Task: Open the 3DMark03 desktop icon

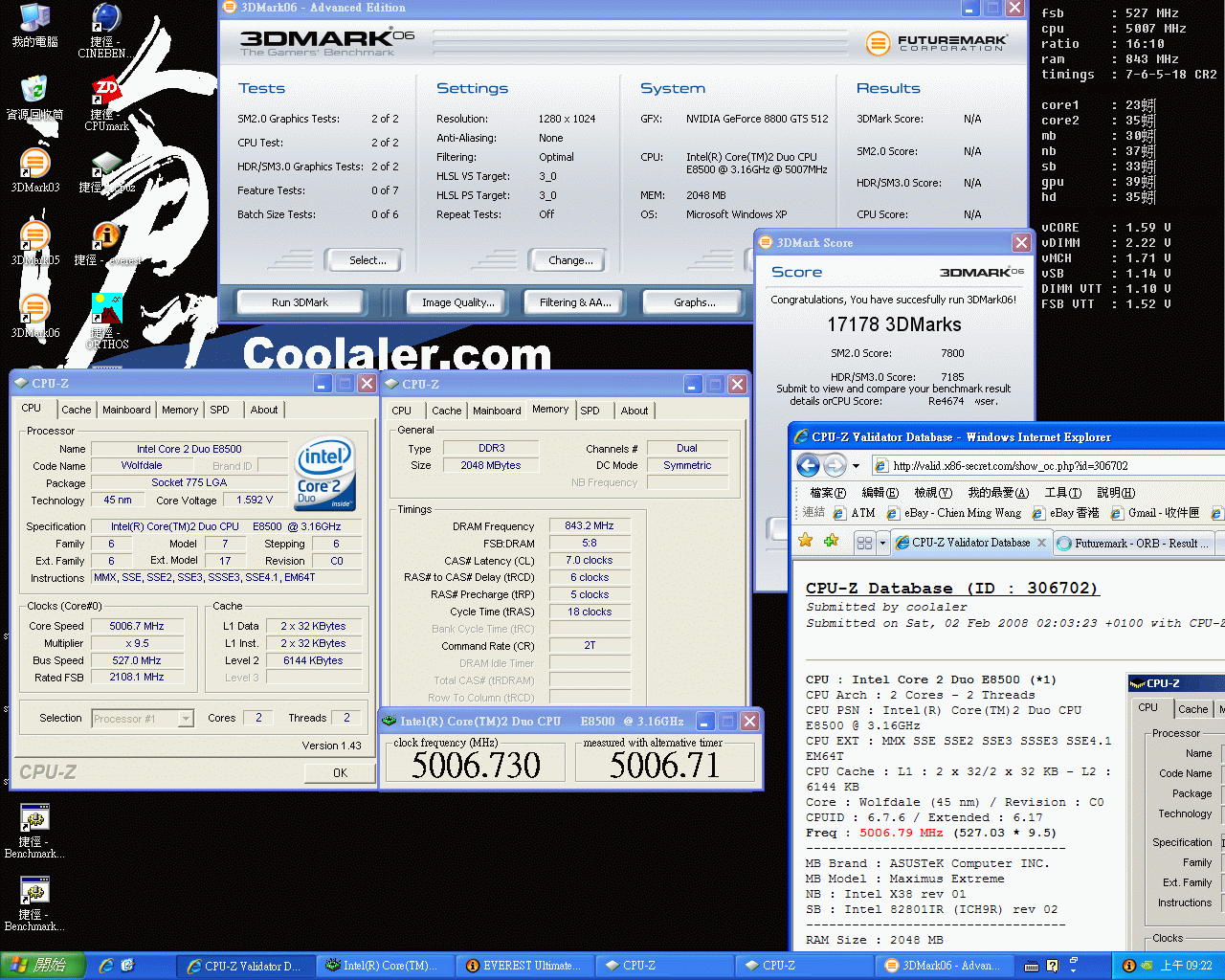Action: [34, 169]
